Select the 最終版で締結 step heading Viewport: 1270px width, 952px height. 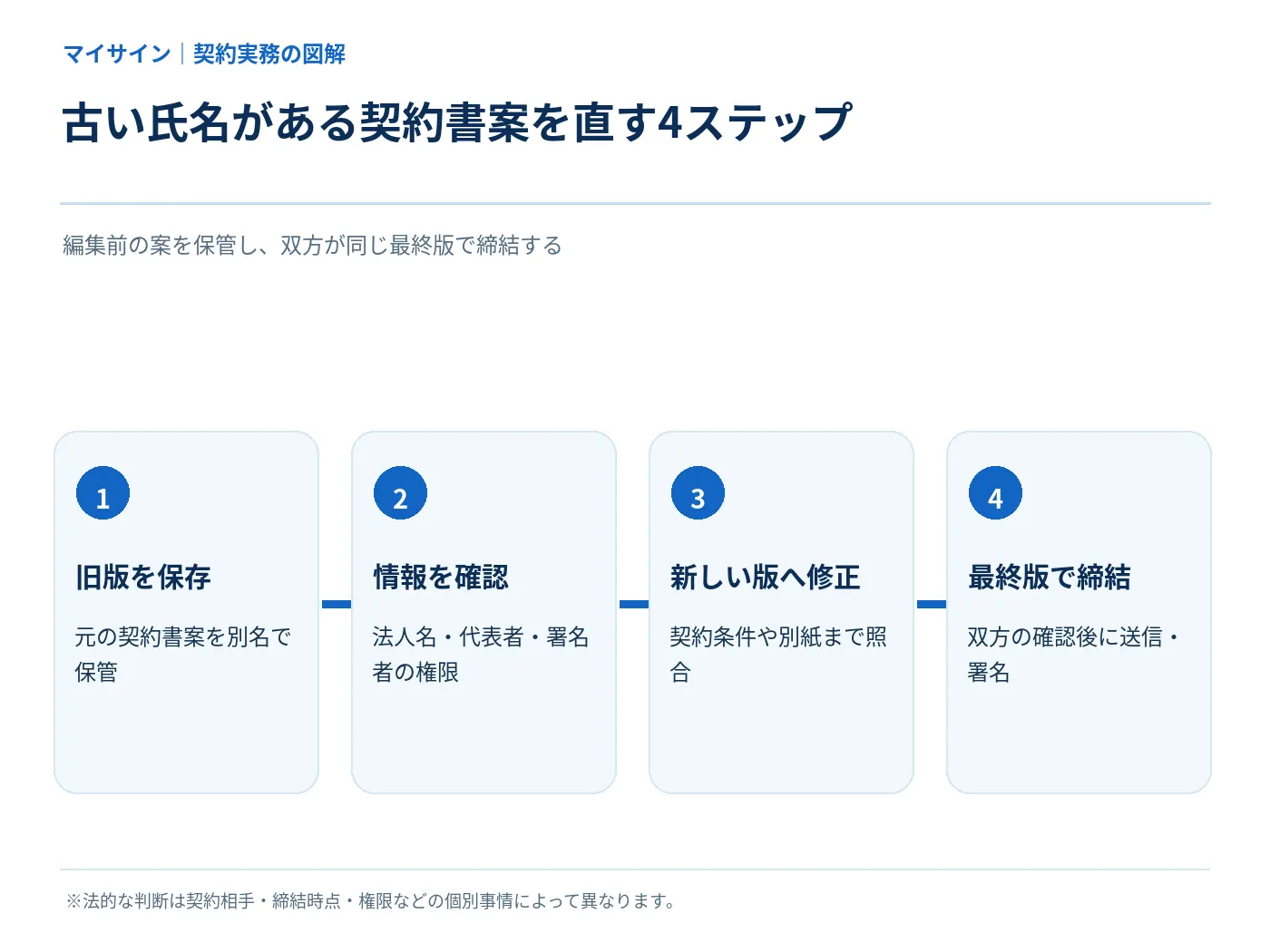(1049, 578)
